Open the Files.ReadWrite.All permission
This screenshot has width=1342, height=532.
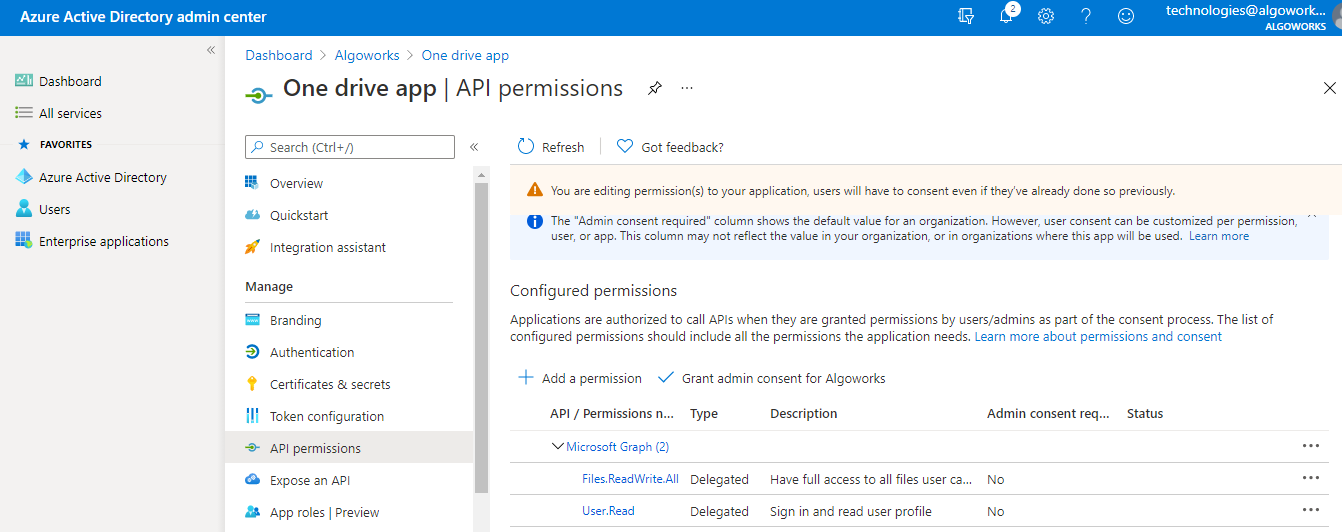tap(630, 479)
